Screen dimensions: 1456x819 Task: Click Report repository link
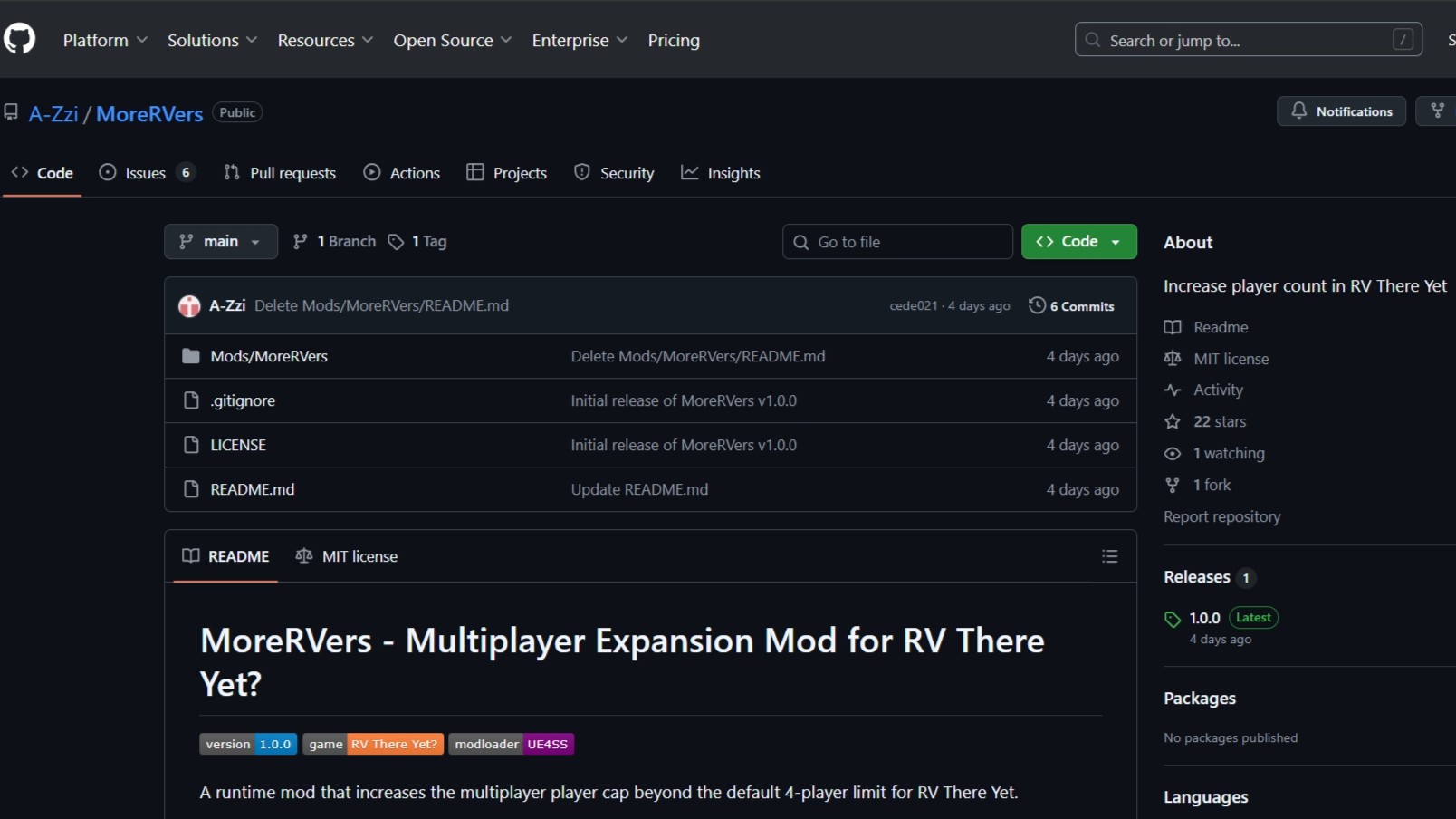coord(1221,516)
